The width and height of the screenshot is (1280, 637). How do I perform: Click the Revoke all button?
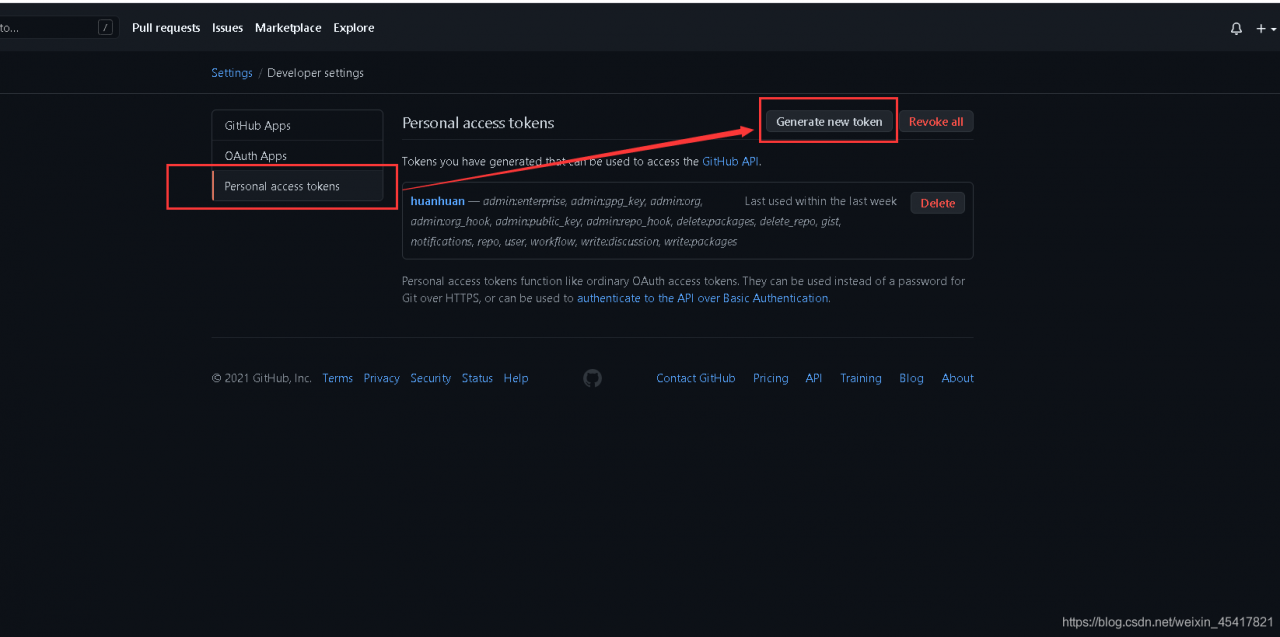(x=936, y=122)
